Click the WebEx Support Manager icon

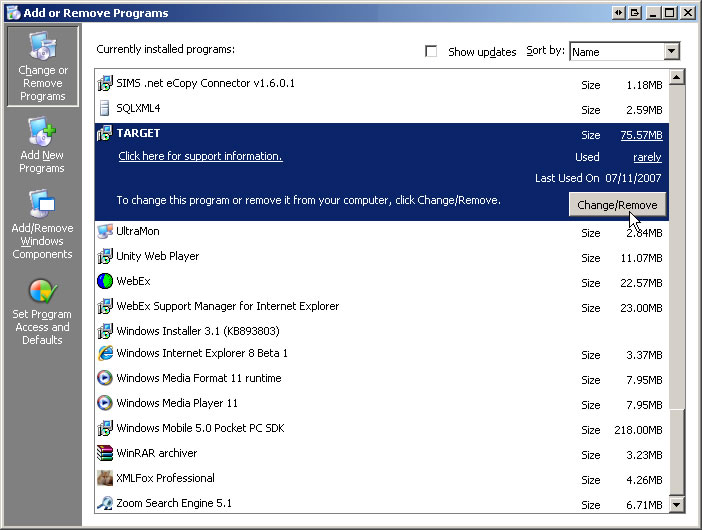pos(105,307)
